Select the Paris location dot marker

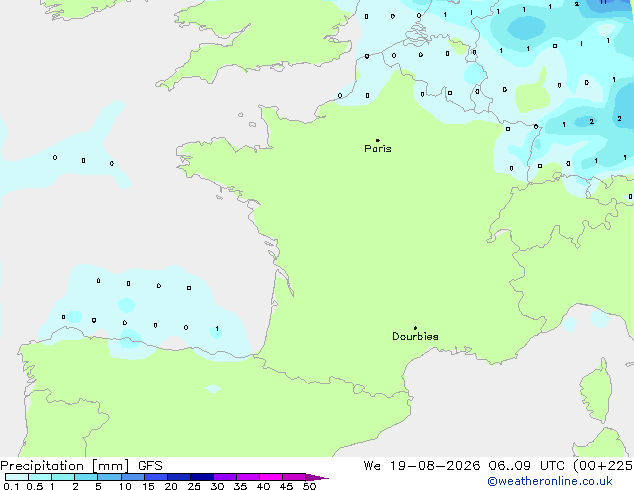pyautogui.click(x=378, y=140)
